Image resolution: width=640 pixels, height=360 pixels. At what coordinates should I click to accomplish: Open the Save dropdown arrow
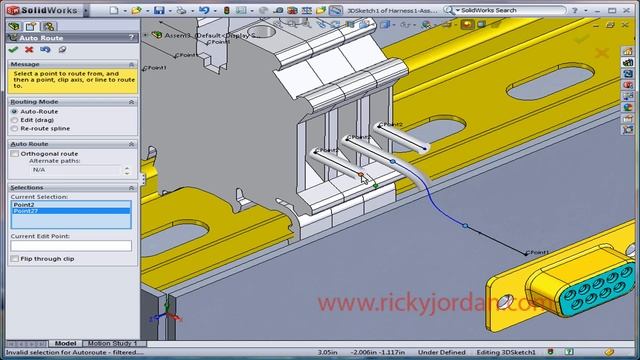point(169,11)
